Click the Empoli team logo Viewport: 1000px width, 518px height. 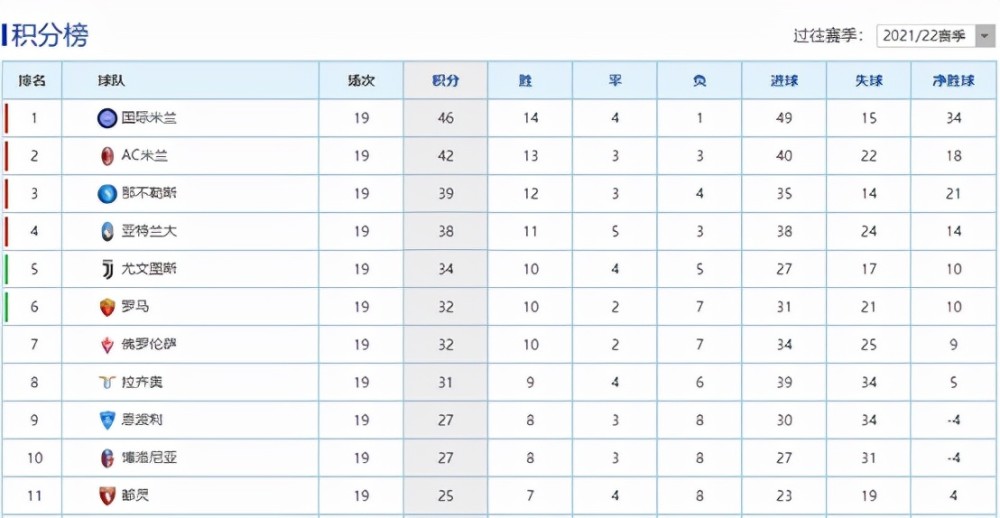(107, 420)
